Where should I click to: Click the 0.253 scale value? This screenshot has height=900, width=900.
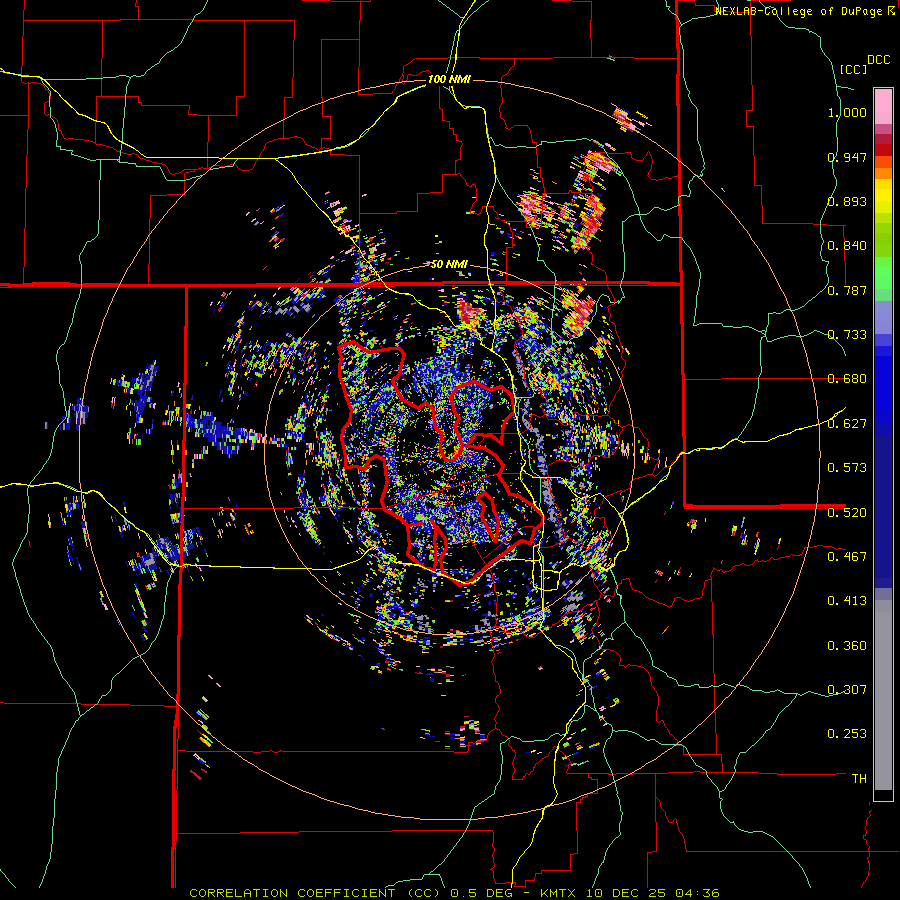(x=847, y=734)
